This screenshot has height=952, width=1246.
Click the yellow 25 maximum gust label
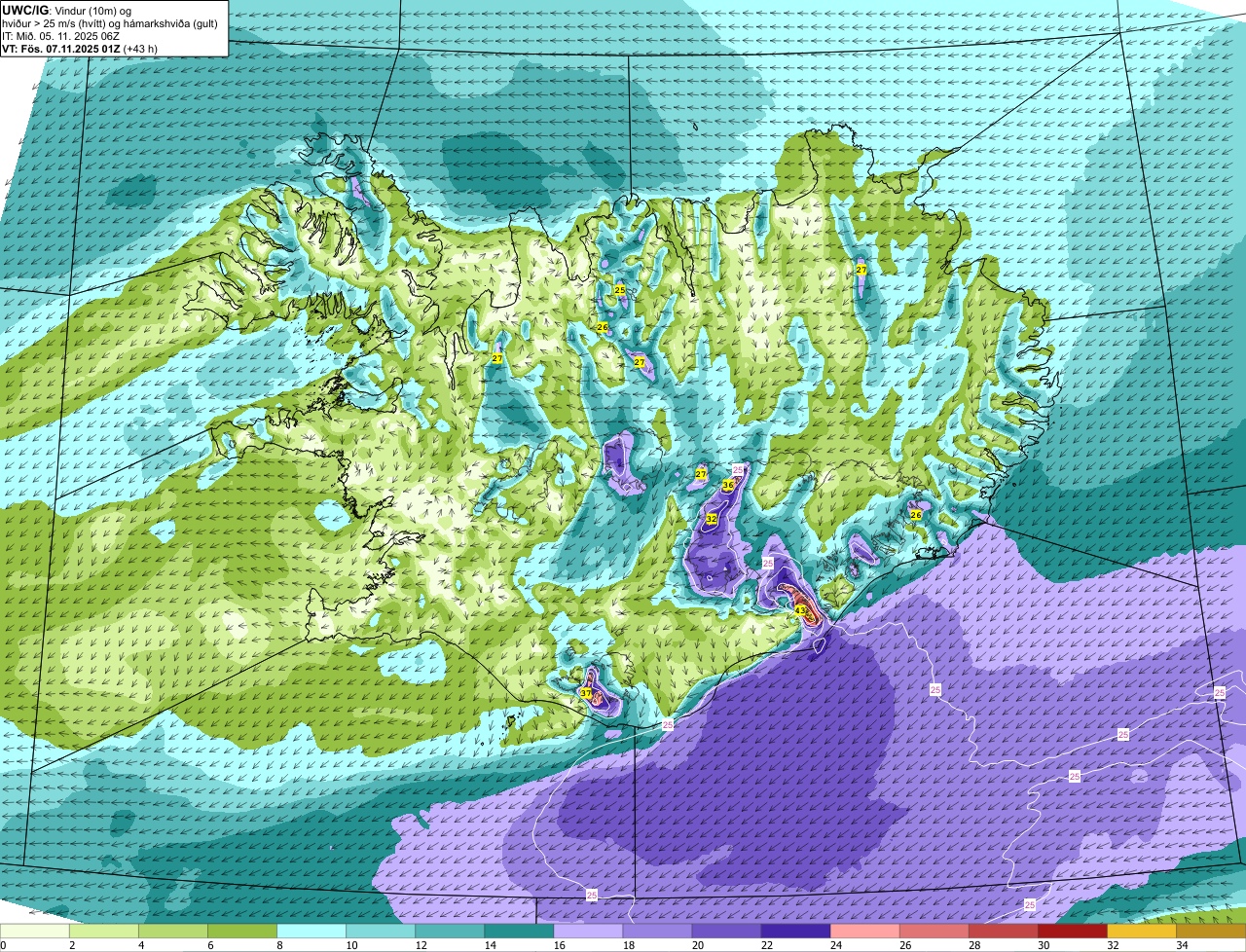pyautogui.click(x=620, y=290)
